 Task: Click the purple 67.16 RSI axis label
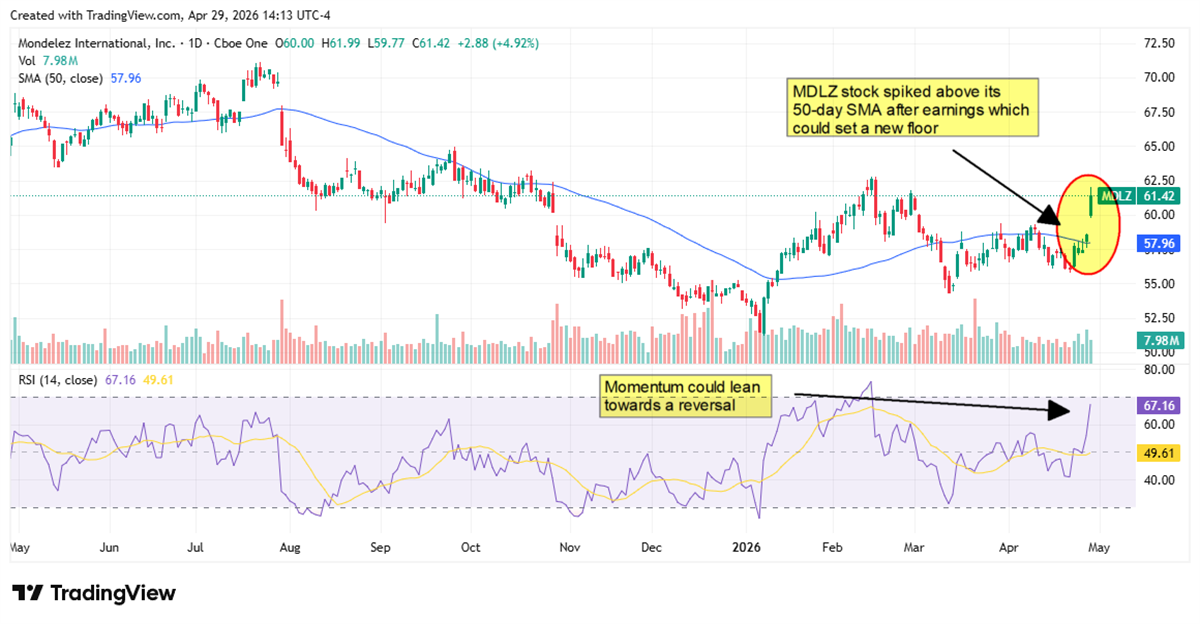1157,406
